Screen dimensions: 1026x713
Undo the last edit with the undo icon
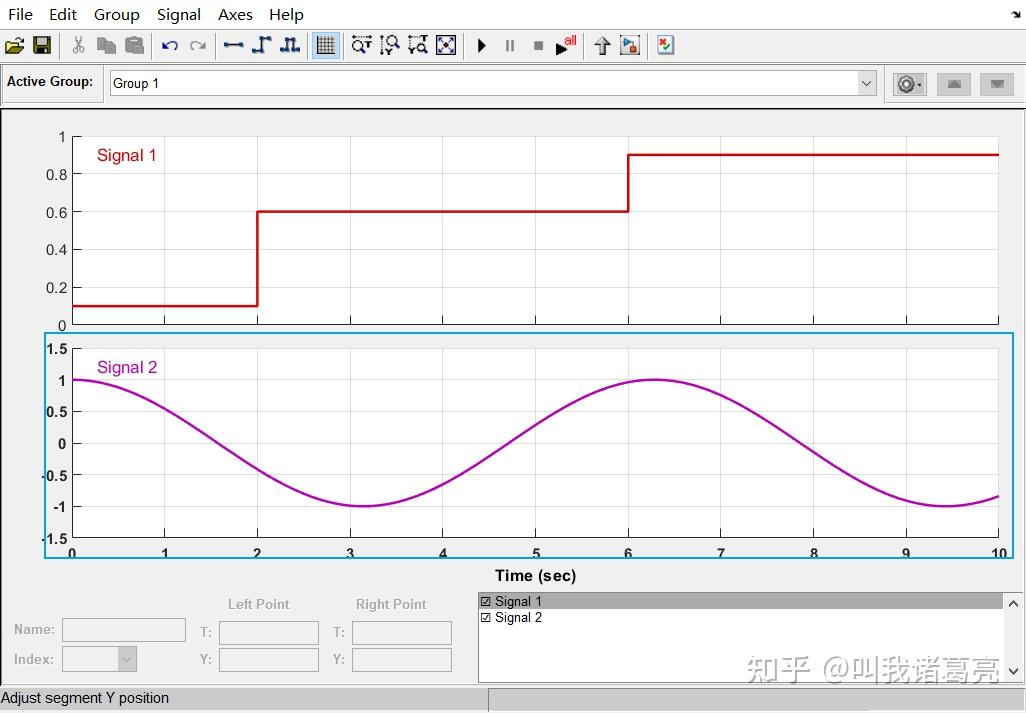pos(169,45)
